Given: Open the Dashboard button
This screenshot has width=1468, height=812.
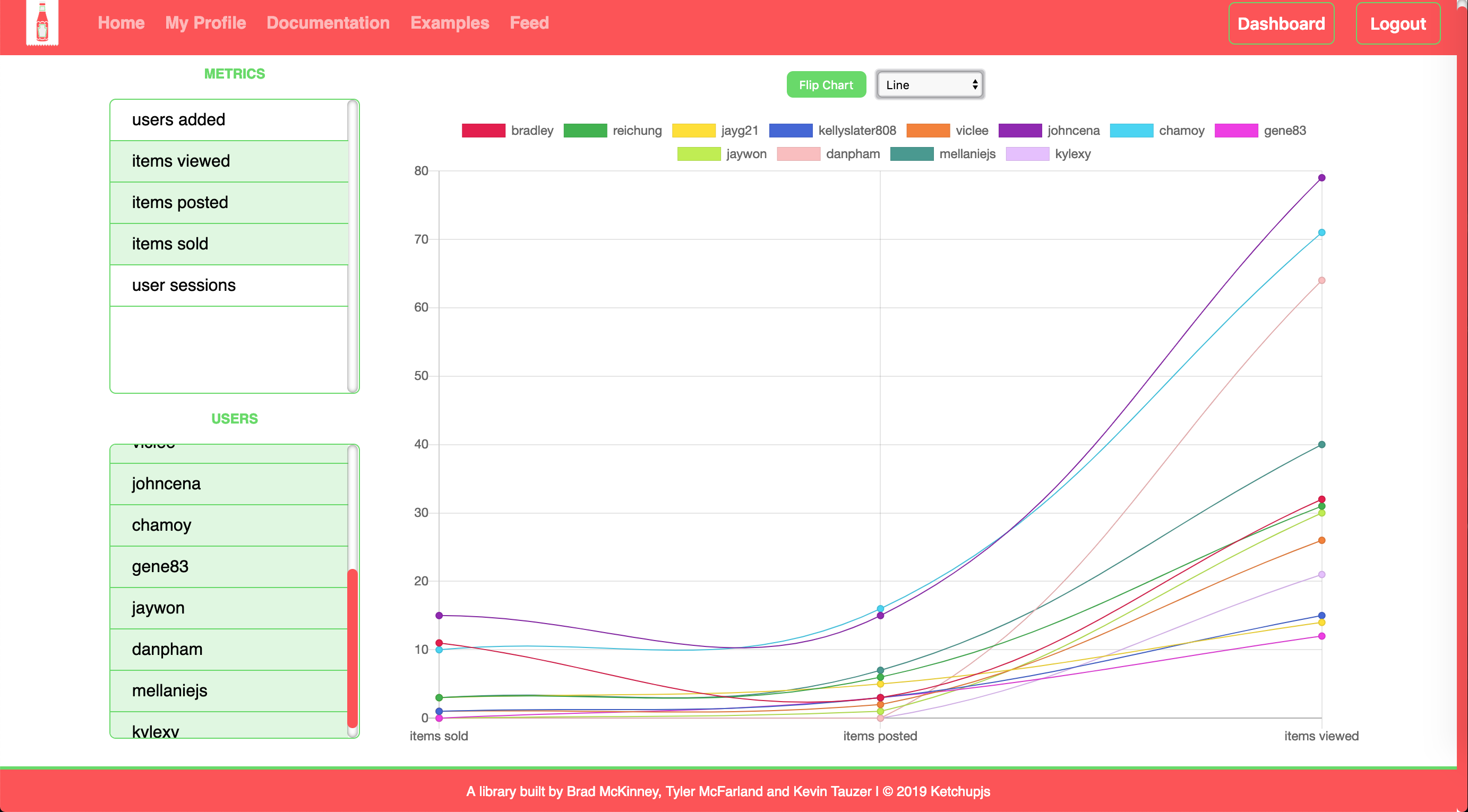Looking at the screenshot, I should [x=1281, y=24].
